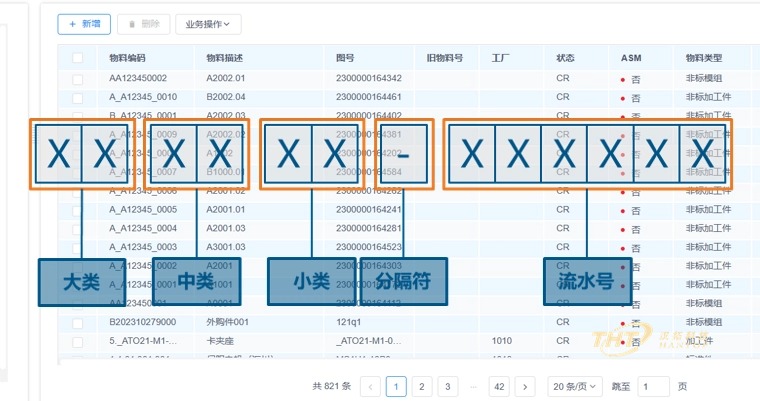Click ASM 否 value in row AA123450002

[x=635, y=80]
